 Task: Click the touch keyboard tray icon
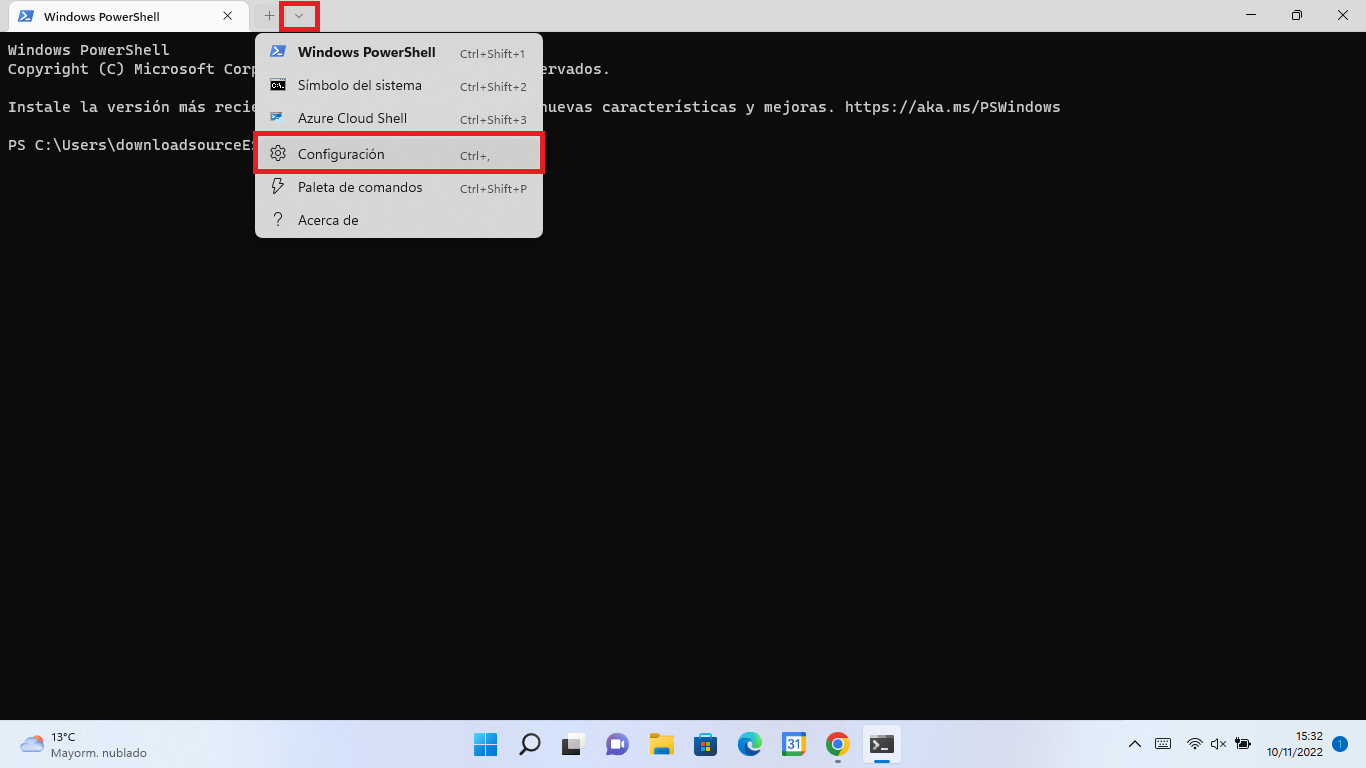pyautogui.click(x=1163, y=744)
